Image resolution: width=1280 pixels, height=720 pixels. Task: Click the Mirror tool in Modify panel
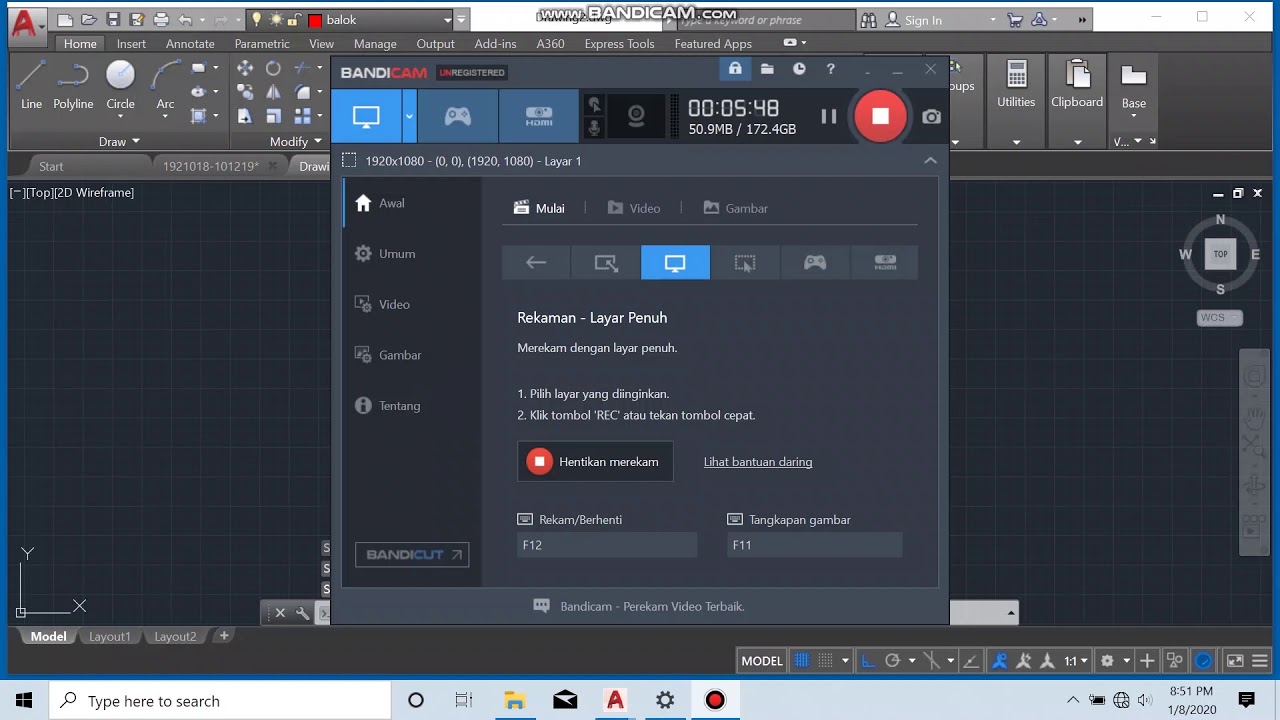[x=273, y=92]
